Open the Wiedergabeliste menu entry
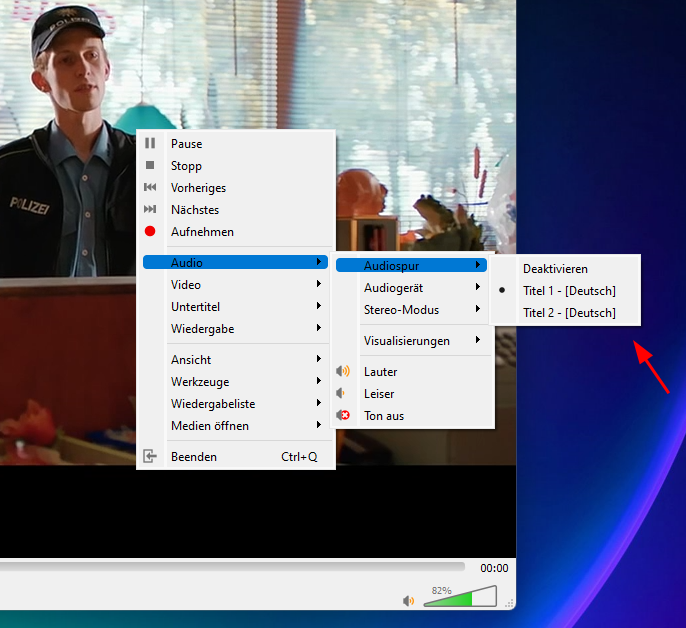Screen dimensions: 686x628 coord(235,404)
